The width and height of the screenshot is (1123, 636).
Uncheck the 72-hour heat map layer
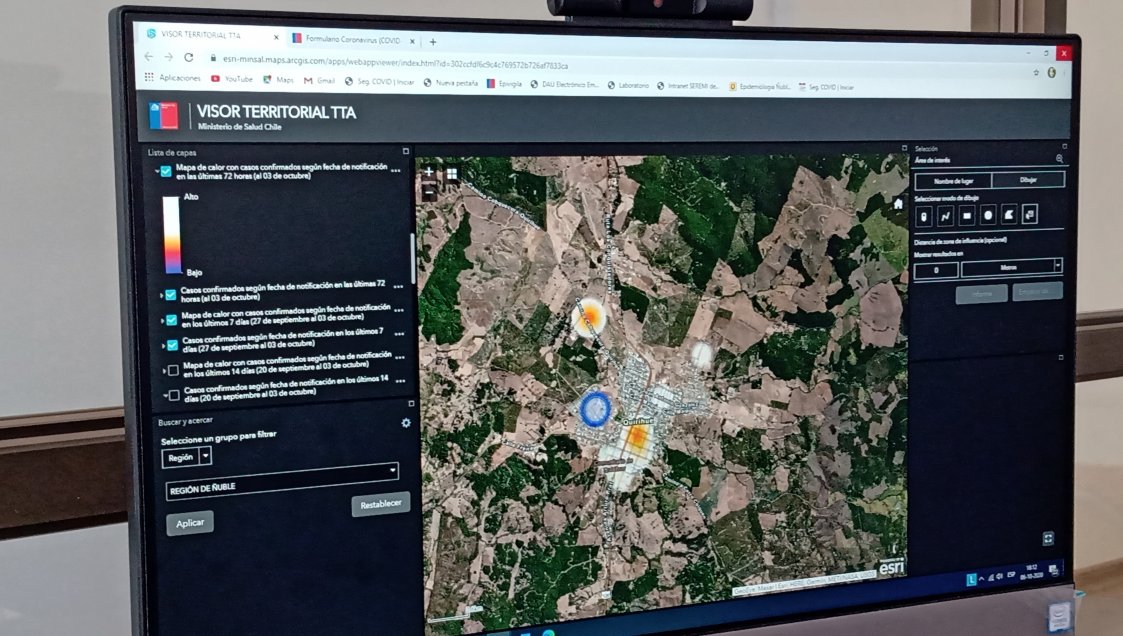click(x=166, y=171)
